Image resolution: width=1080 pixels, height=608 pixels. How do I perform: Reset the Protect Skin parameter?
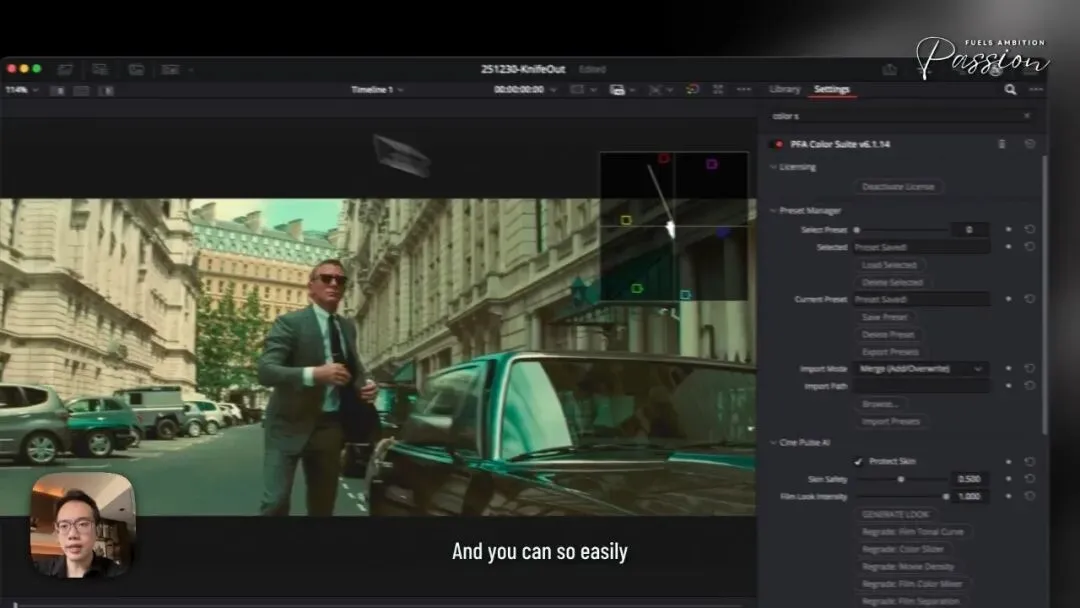click(1030, 461)
